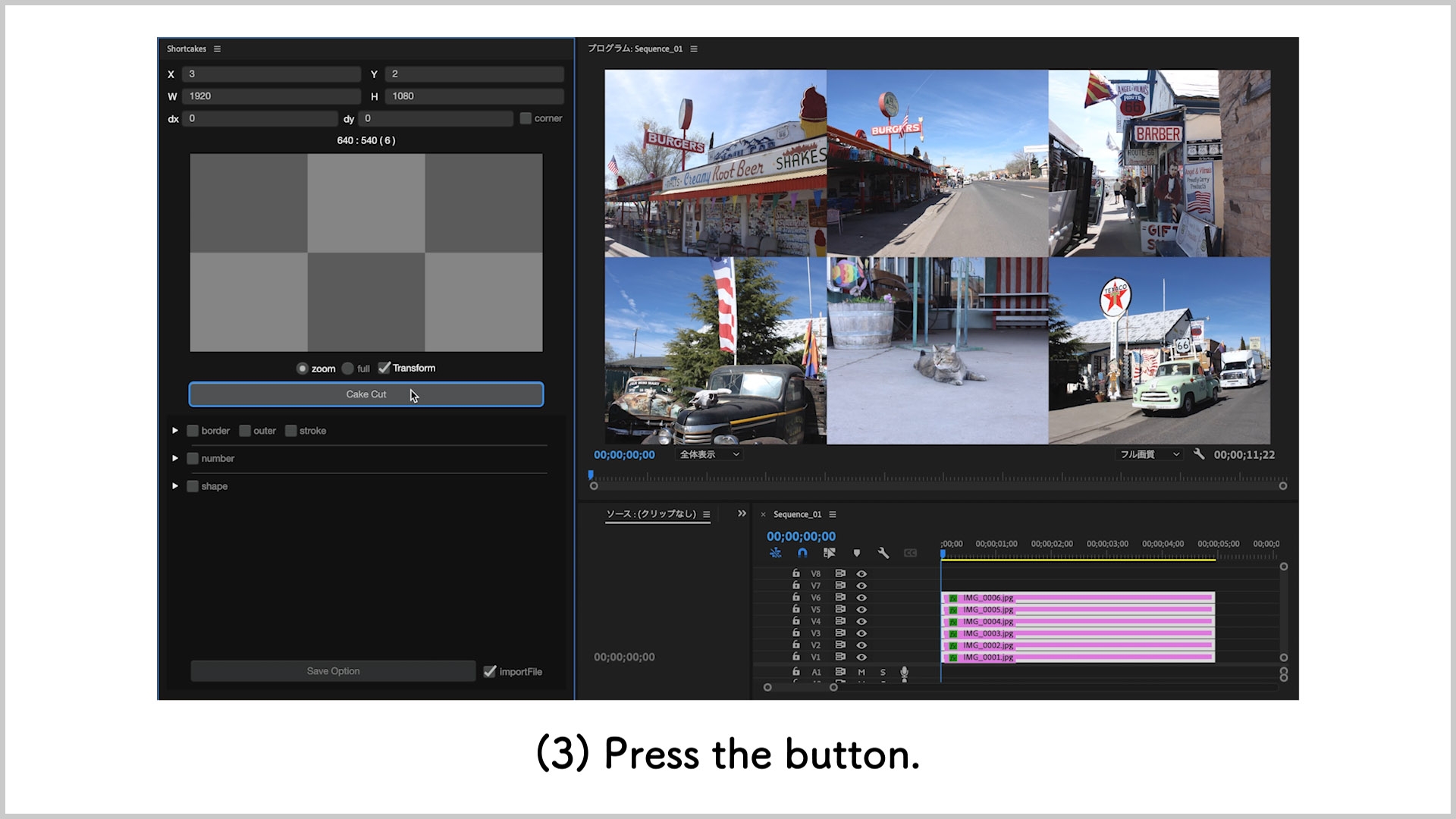
Task: Open Timeline Display Settings wrench
Action: tap(883, 553)
